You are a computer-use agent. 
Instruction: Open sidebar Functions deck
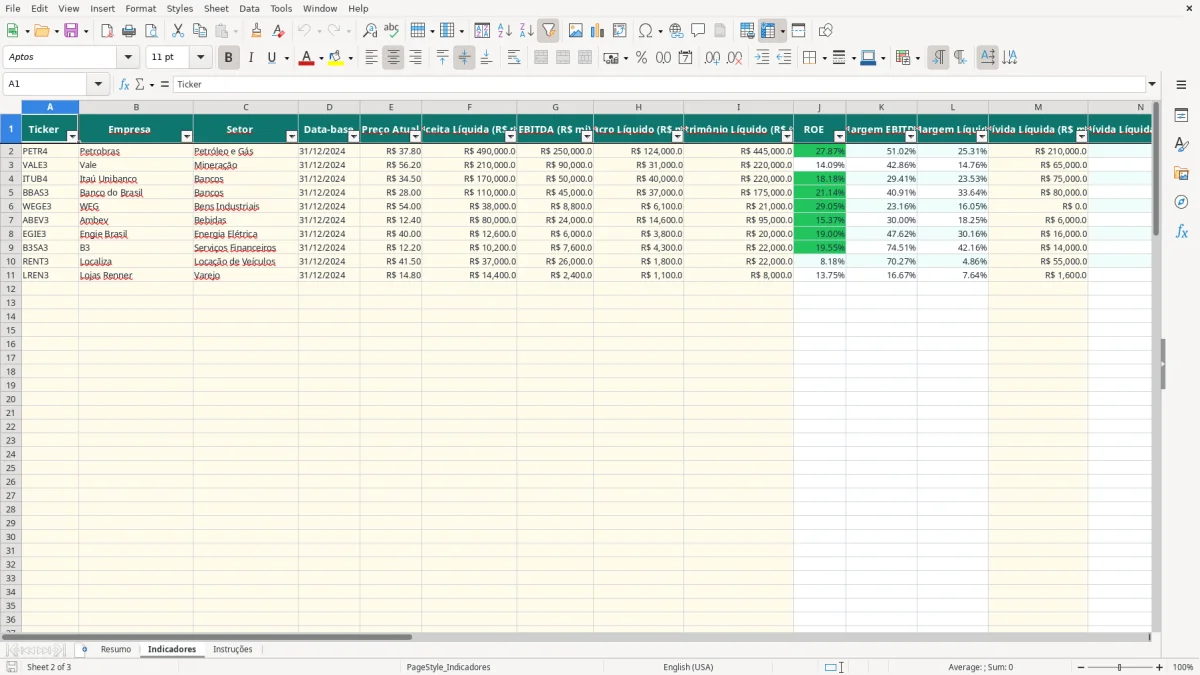(1181, 231)
